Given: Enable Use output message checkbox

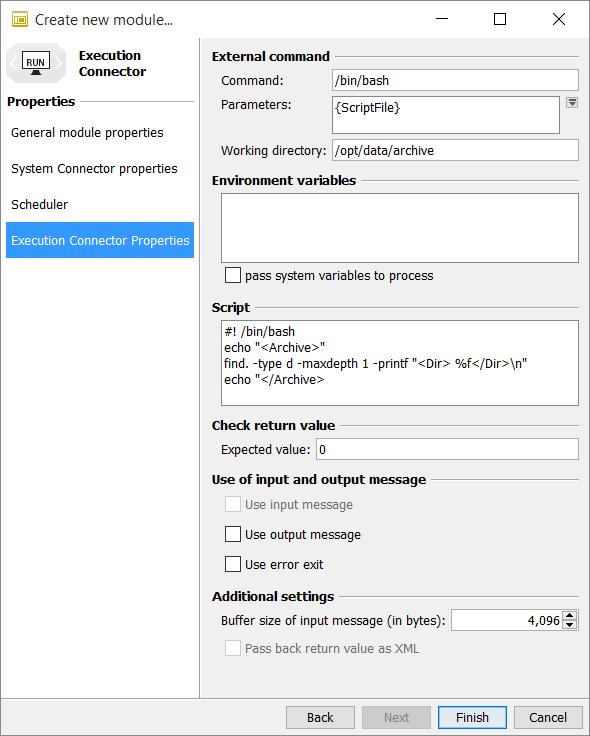Looking at the screenshot, I should pos(233,534).
